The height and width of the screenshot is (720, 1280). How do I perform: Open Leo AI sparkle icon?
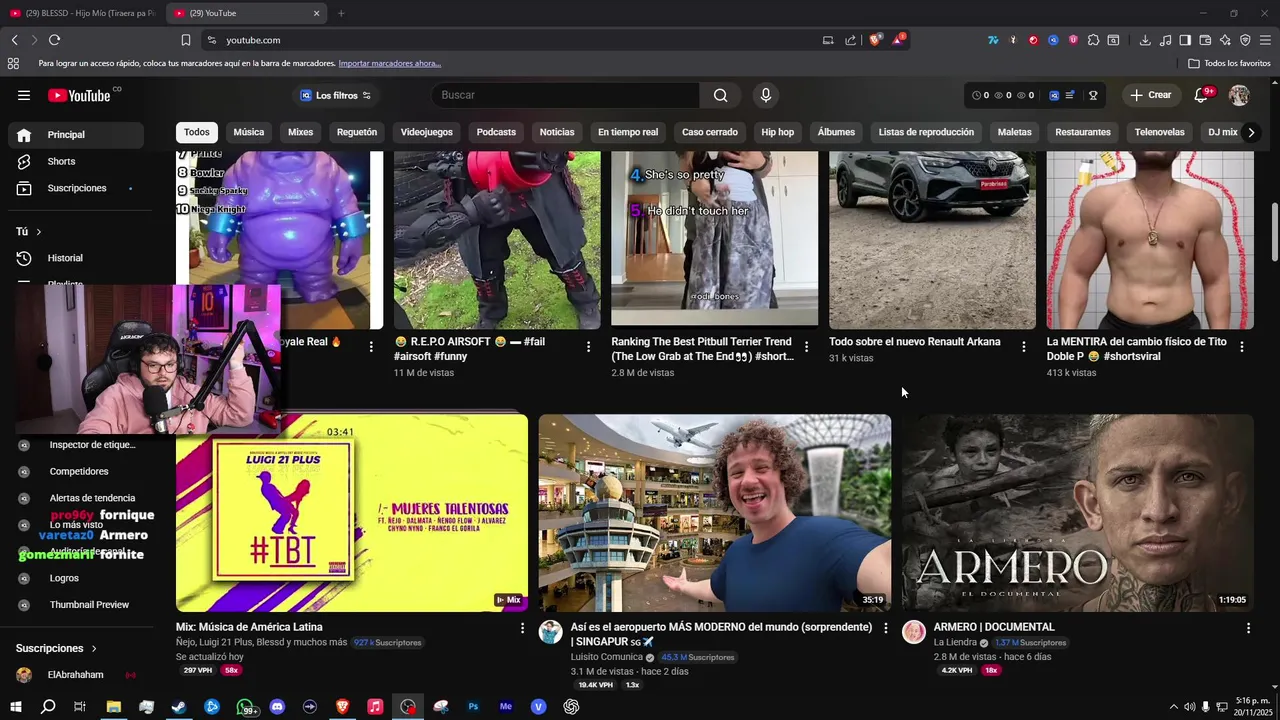coord(1225,40)
